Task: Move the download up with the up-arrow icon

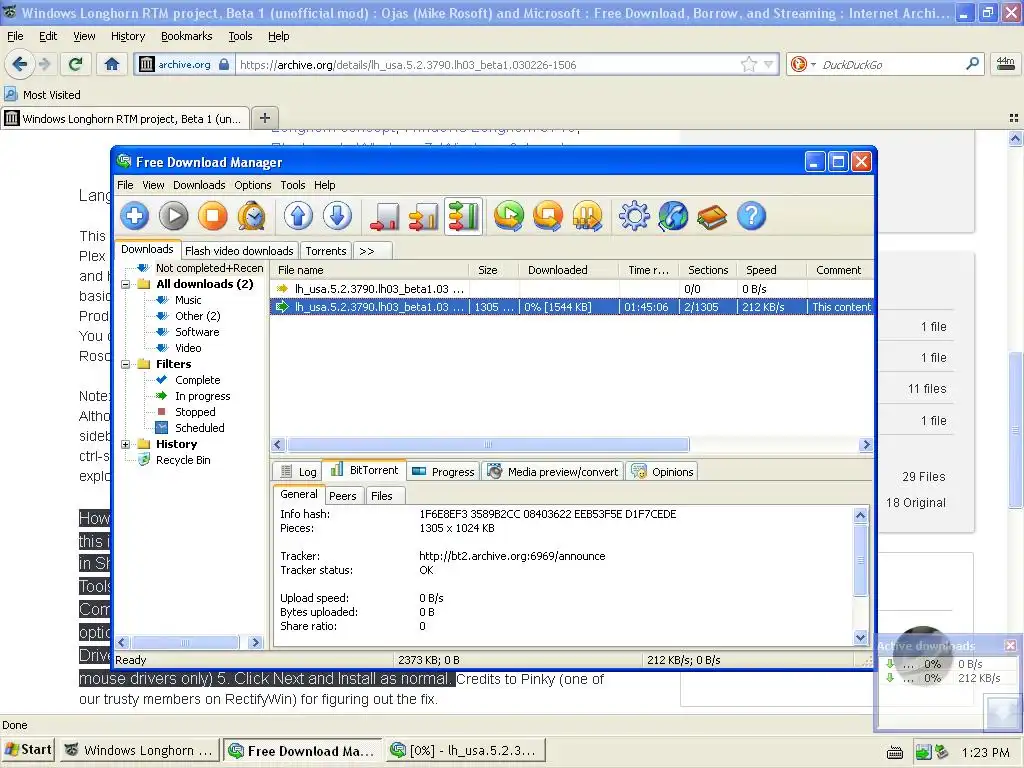Action: (298, 216)
